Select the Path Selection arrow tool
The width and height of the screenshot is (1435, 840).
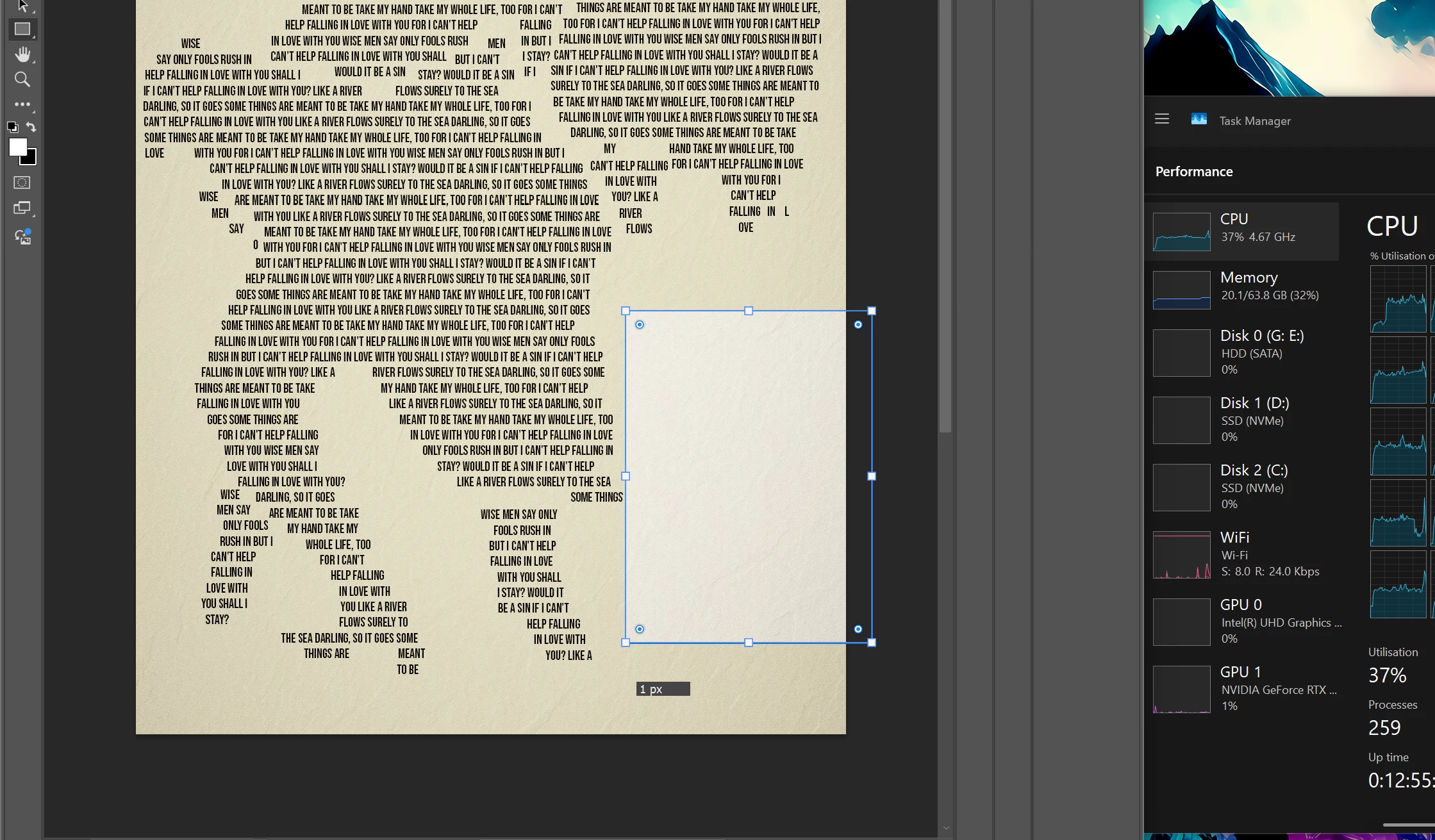click(x=22, y=6)
